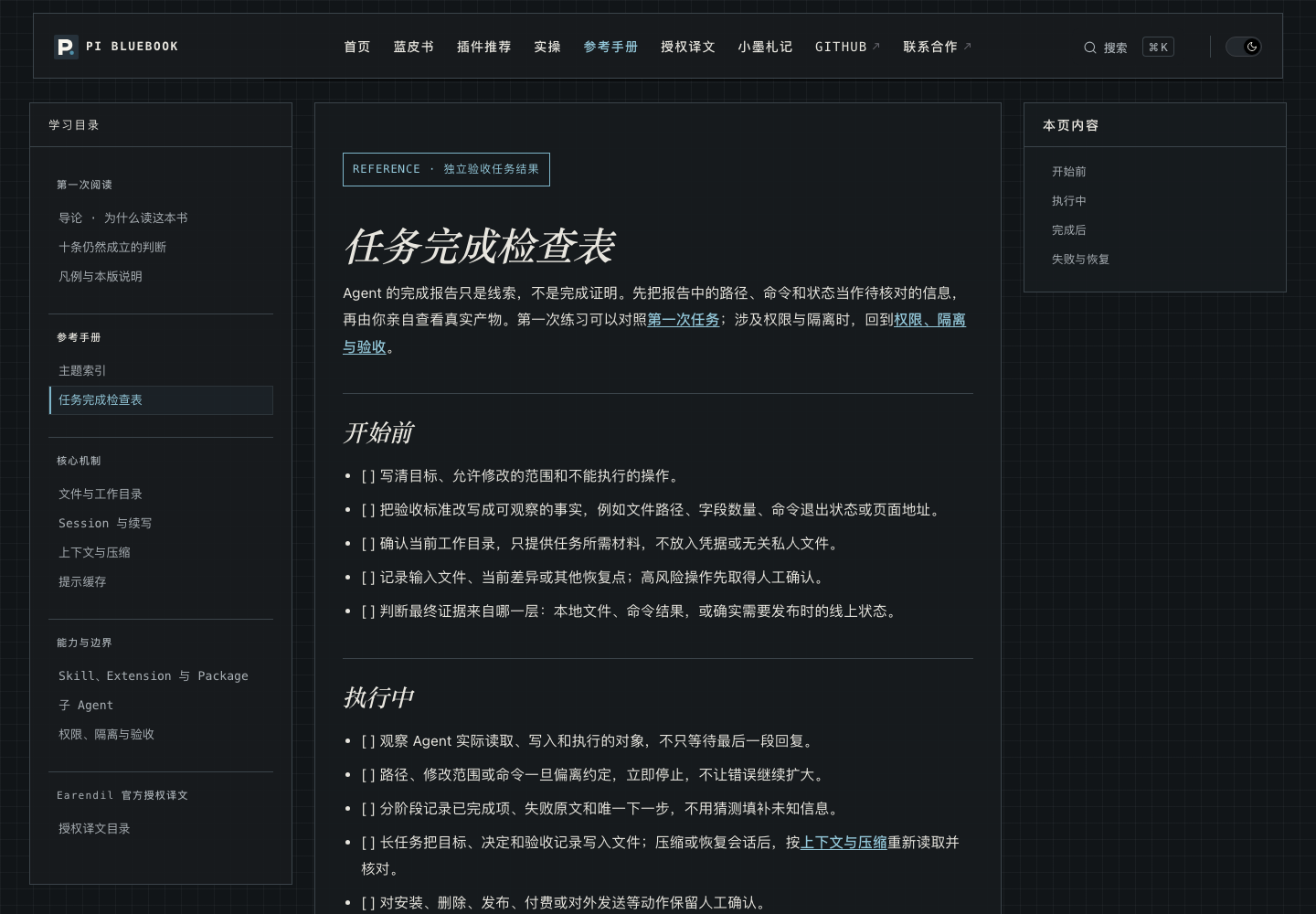
Task: Jump to 执行中 in page contents
Action: [x=1068, y=200]
